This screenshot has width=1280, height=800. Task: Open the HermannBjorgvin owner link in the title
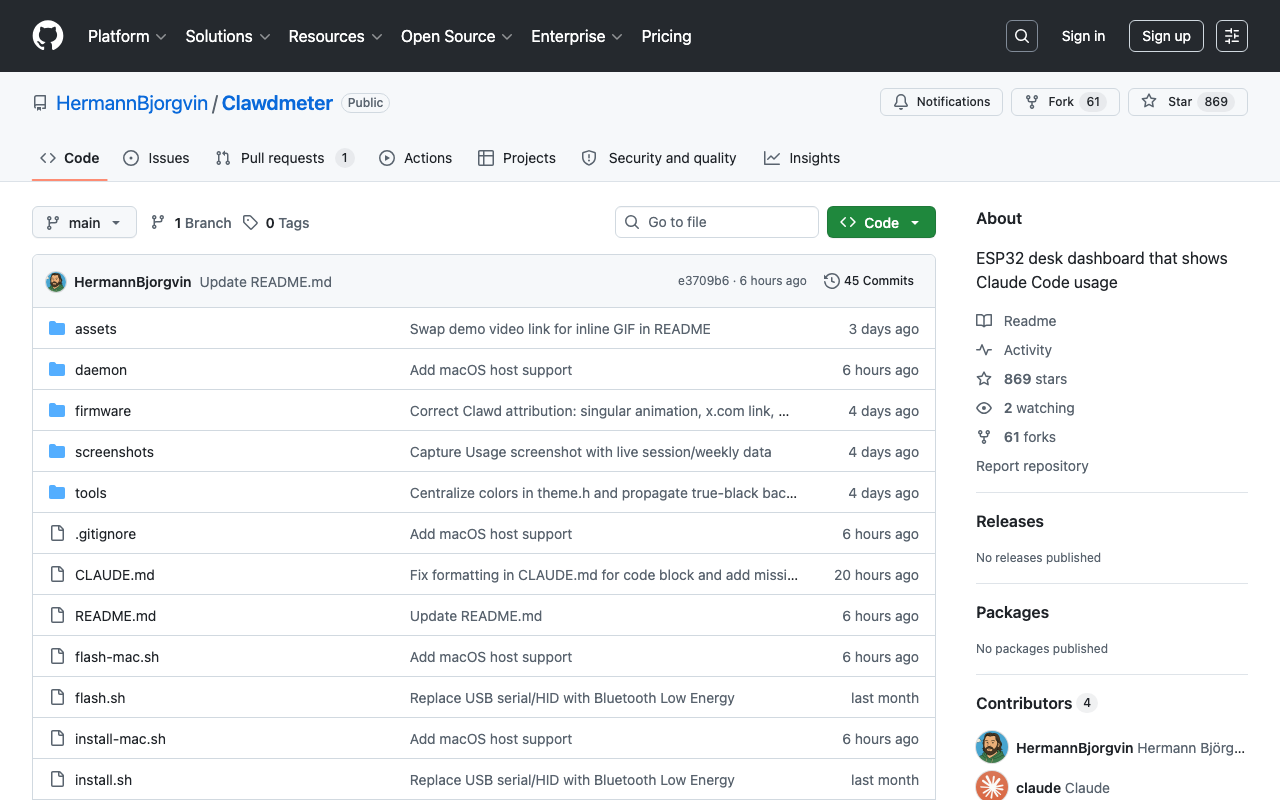pos(132,103)
